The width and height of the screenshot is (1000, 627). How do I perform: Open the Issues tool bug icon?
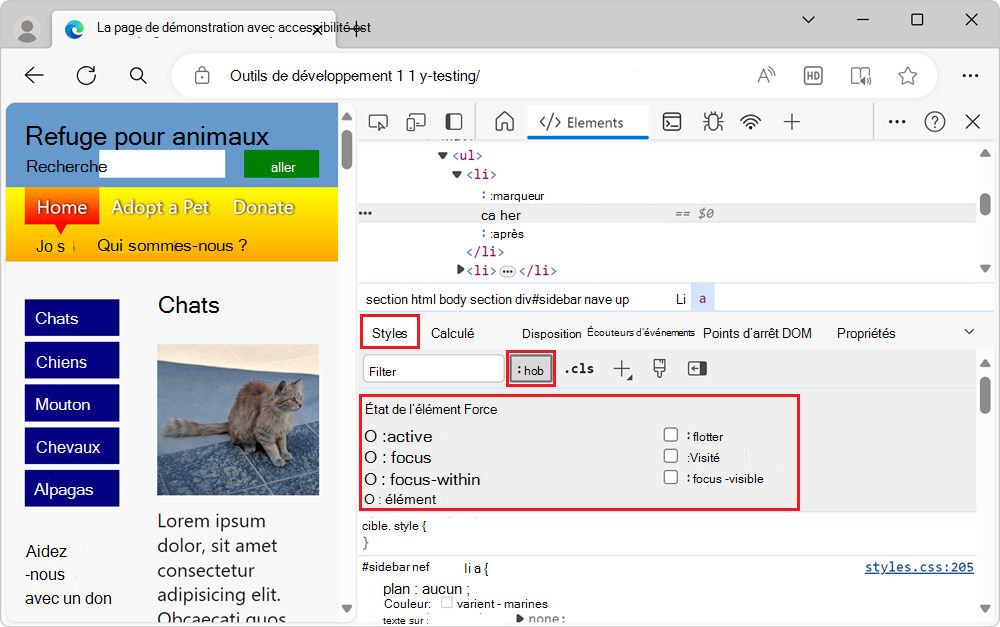[x=712, y=121]
